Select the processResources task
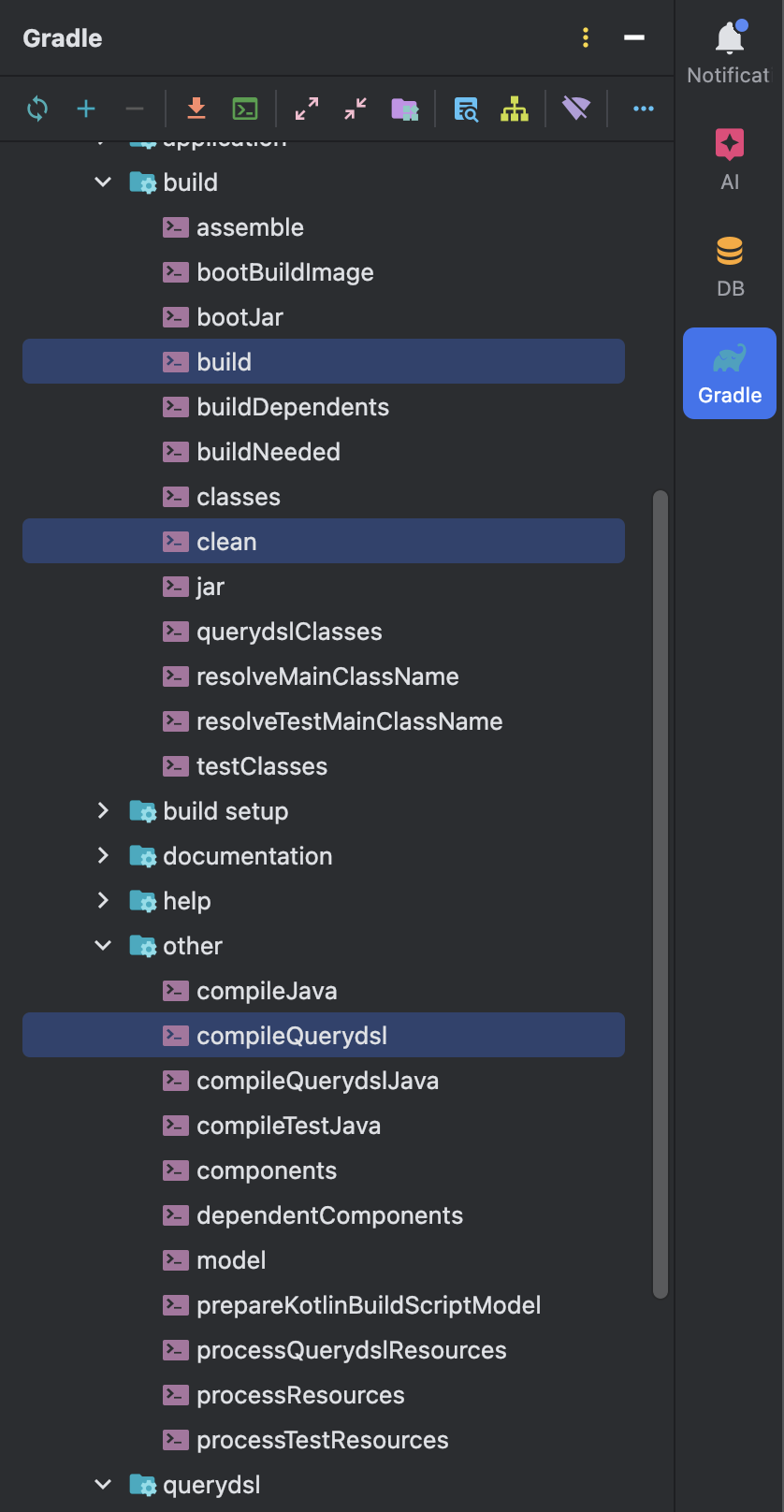 (x=324, y=1395)
